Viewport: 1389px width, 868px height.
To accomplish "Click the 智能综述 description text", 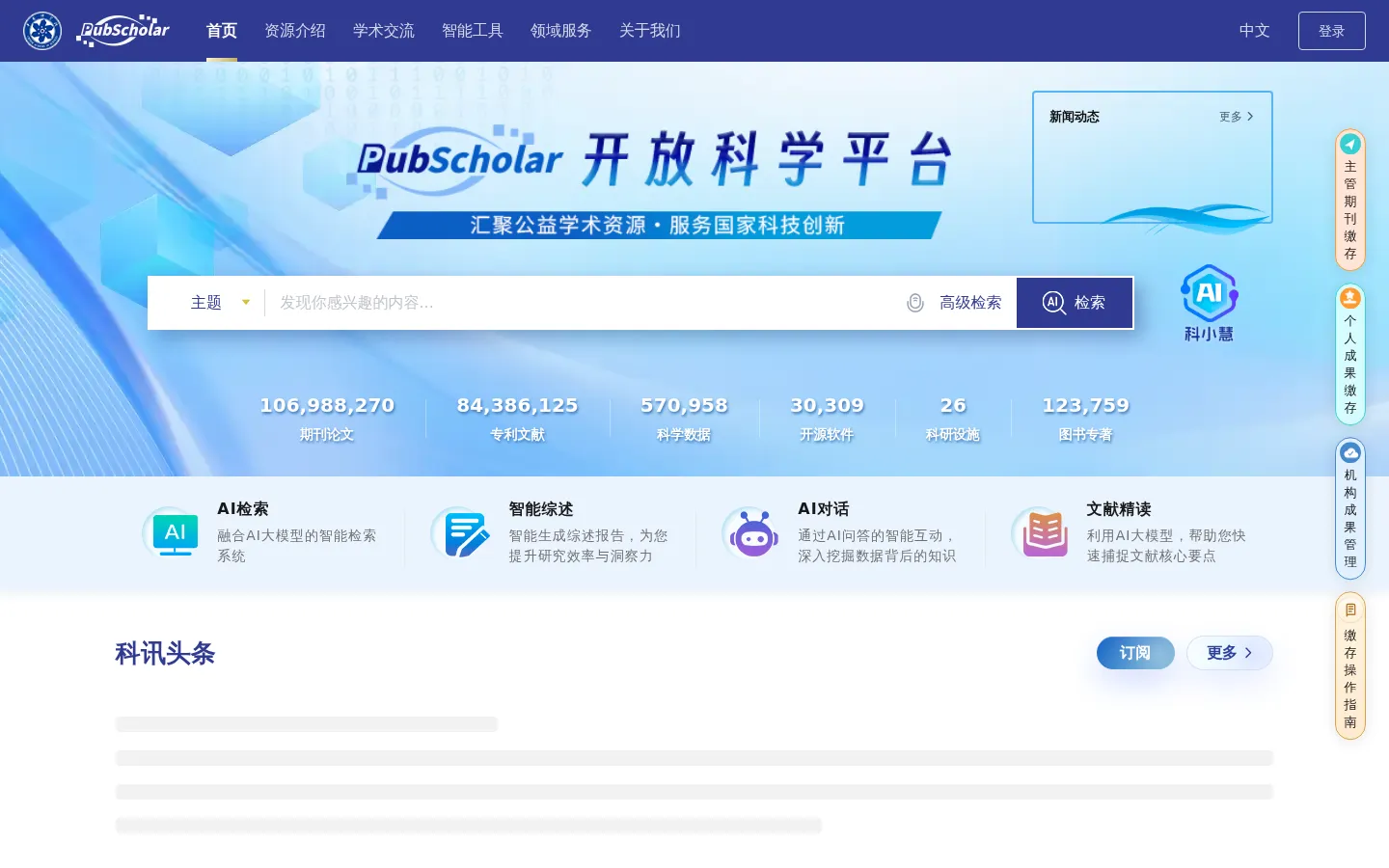I will pyautogui.click(x=588, y=546).
